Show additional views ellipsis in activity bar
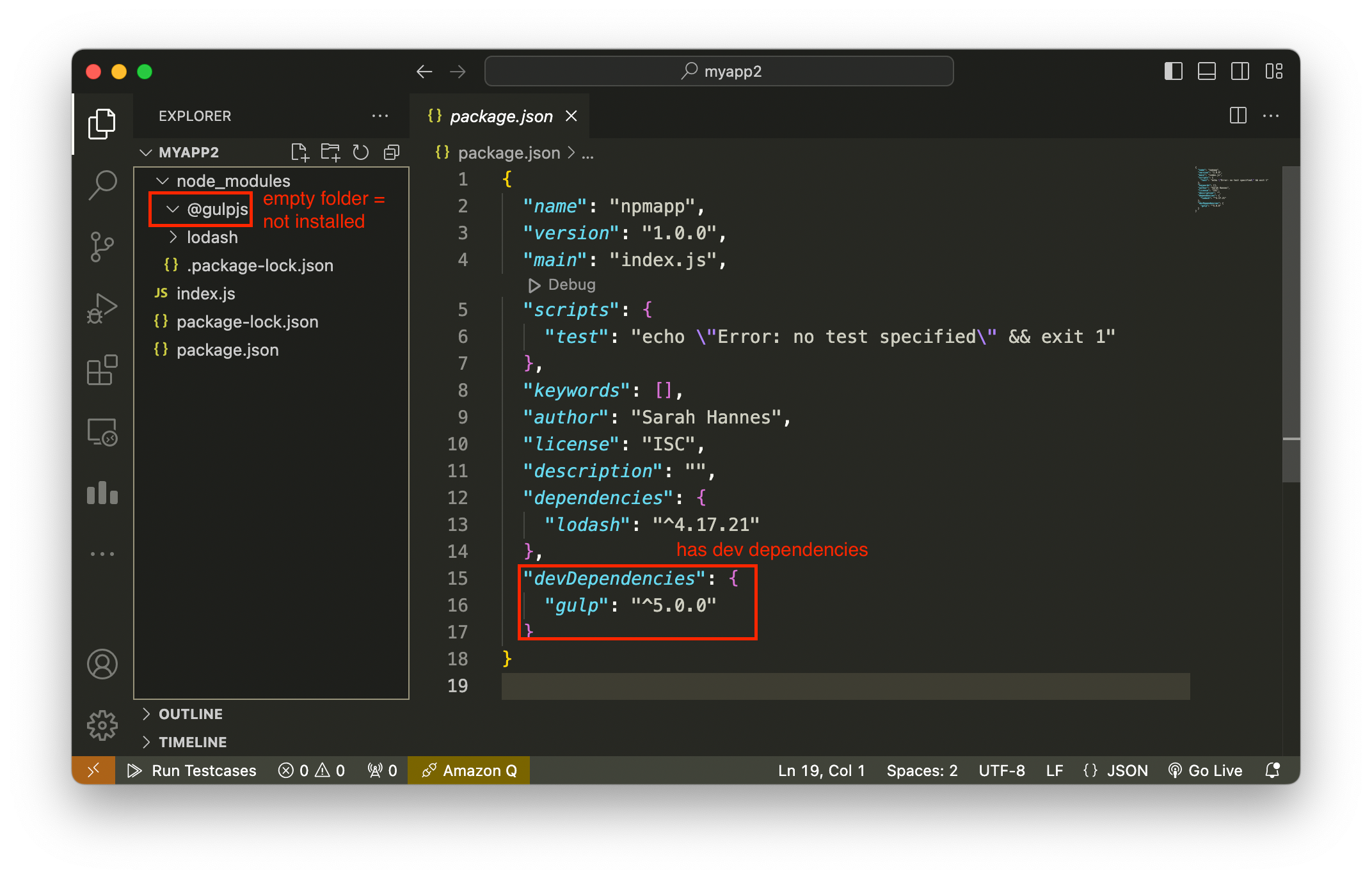The image size is (1372, 879). point(102,554)
